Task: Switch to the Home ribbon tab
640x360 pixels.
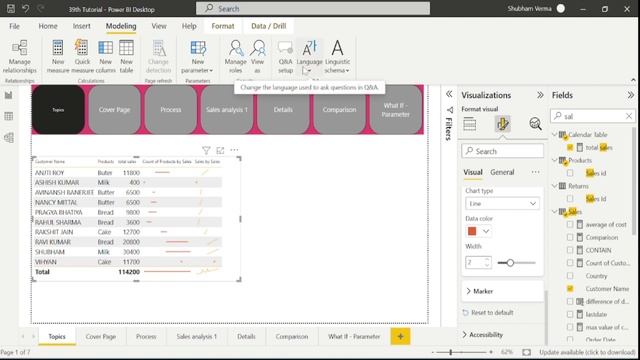Action: pos(48,26)
